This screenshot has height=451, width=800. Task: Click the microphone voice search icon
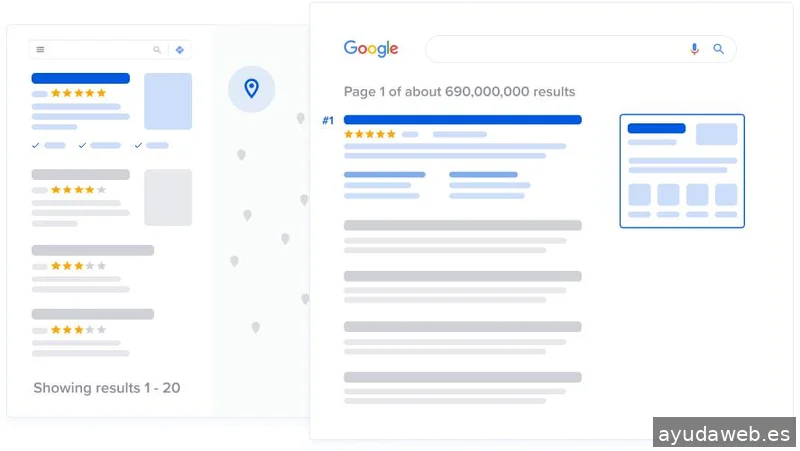click(x=694, y=49)
